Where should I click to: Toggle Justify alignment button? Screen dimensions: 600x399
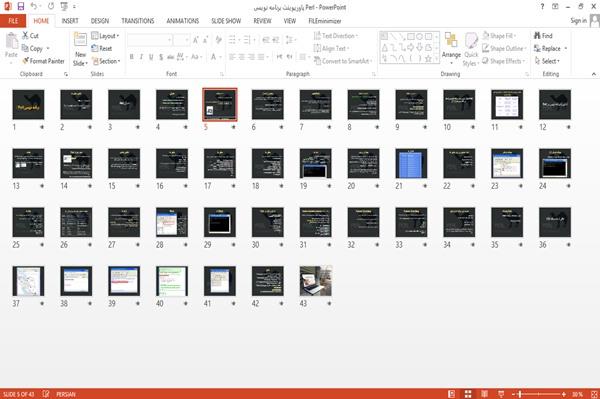tap(261, 57)
